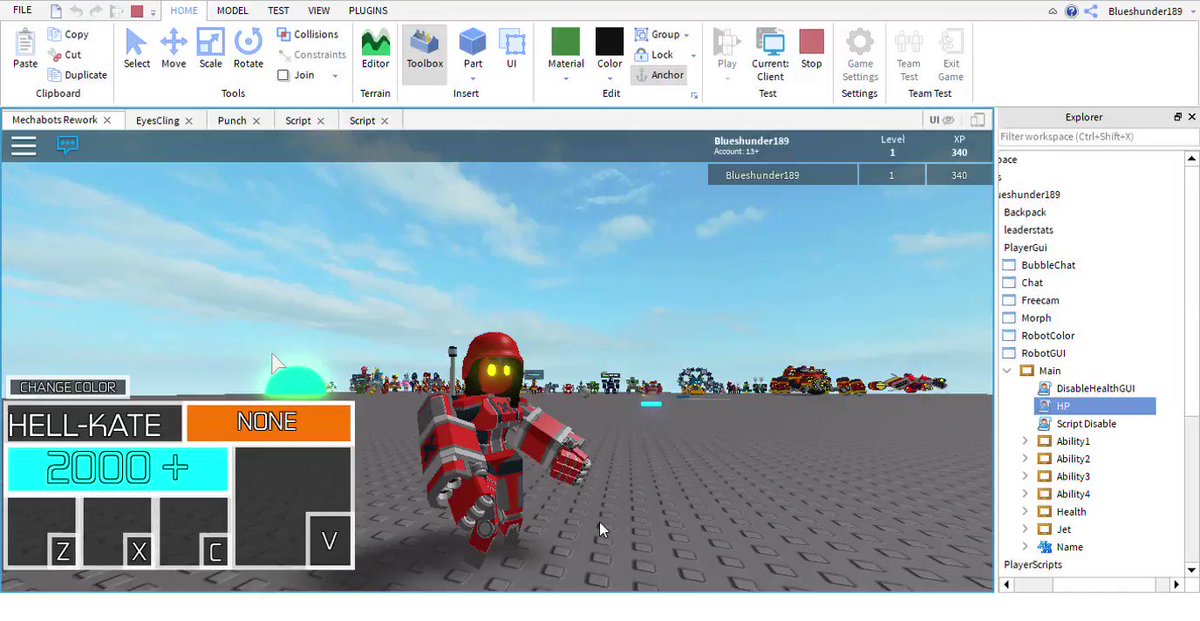Close the Mechabots Rework tab

[107, 120]
